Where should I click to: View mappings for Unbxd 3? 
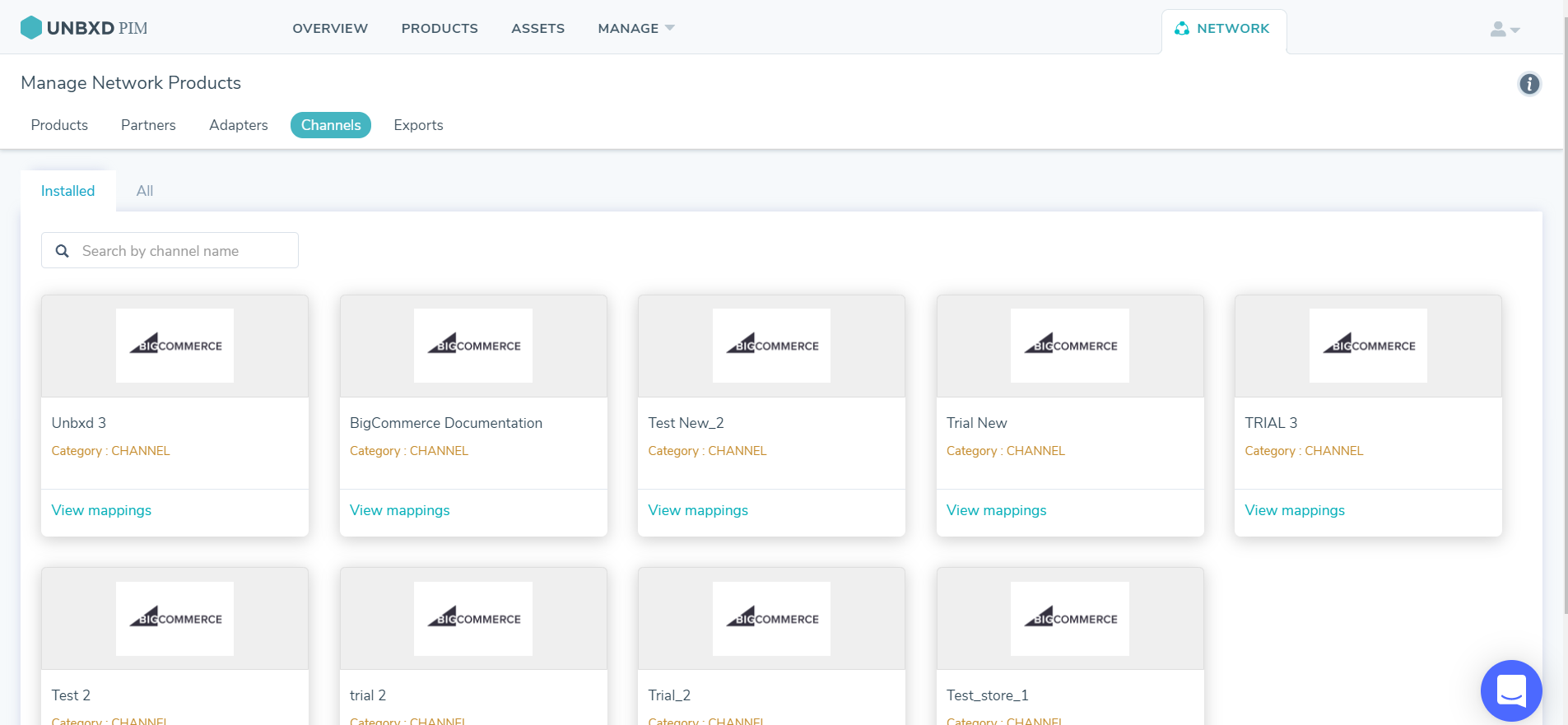101,510
